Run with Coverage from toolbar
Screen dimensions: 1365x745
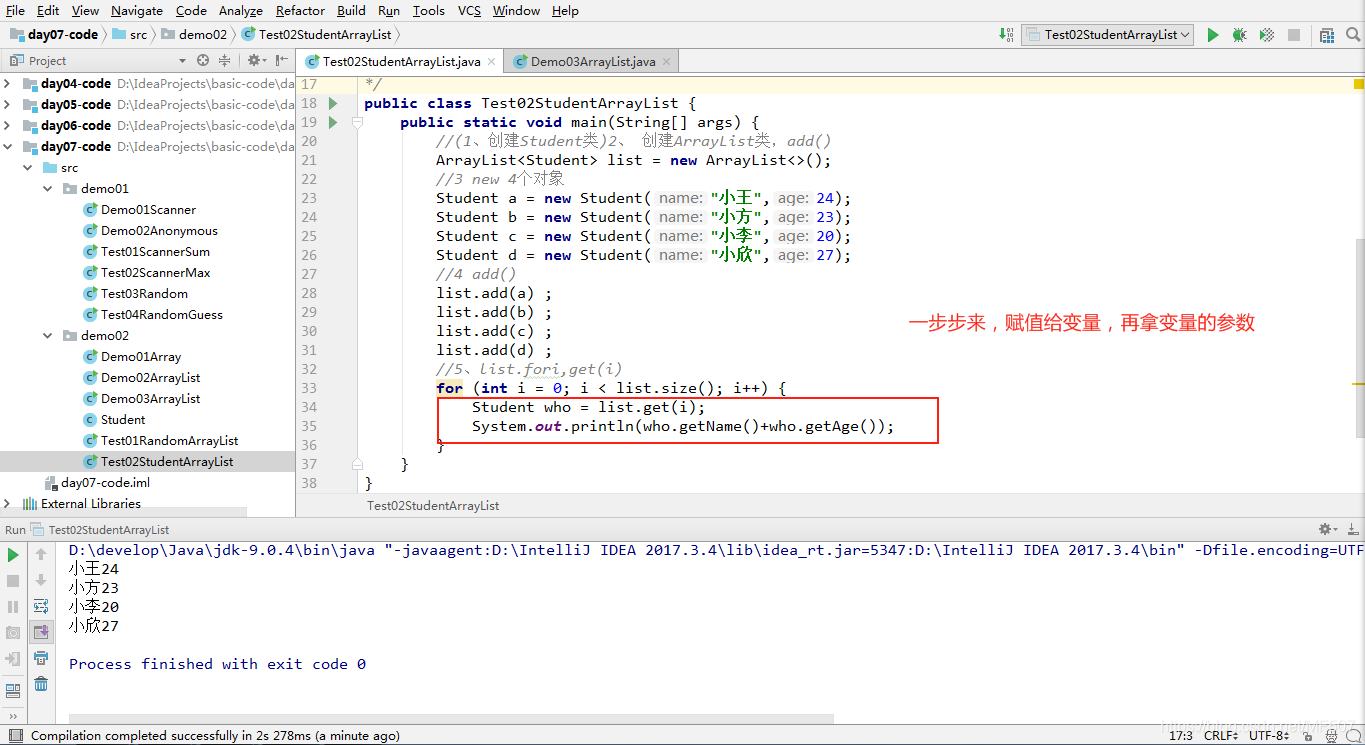tap(1266, 35)
